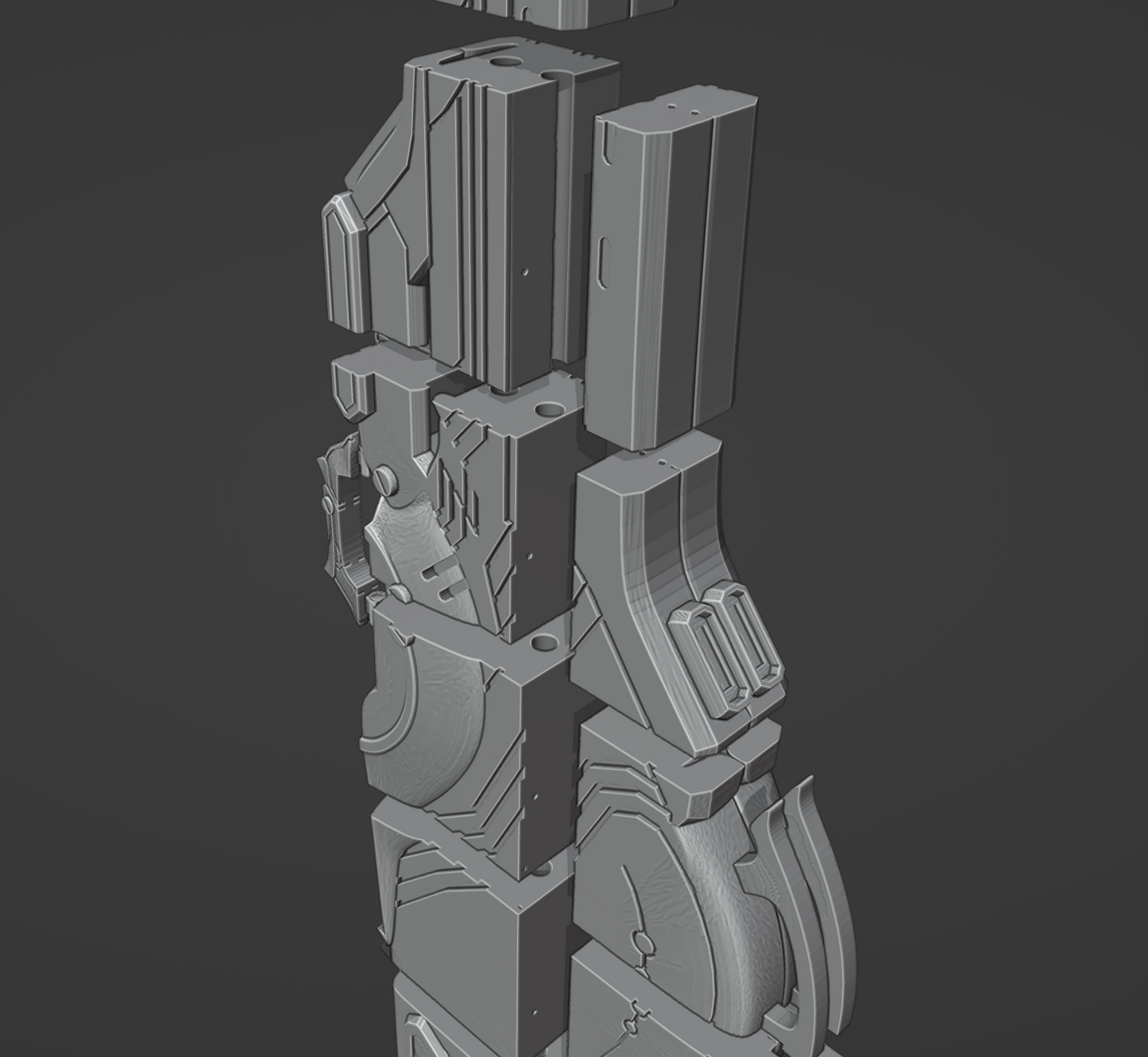Pick the two tiny holes atop upper-right block
Image resolution: width=1148 pixels, height=1057 pixels.
[682, 107]
